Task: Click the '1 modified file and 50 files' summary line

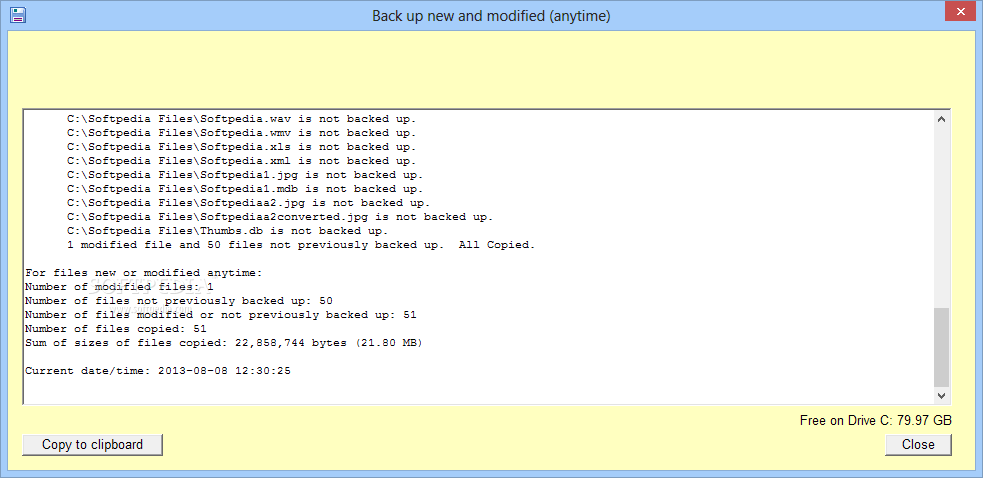Action: coord(302,245)
